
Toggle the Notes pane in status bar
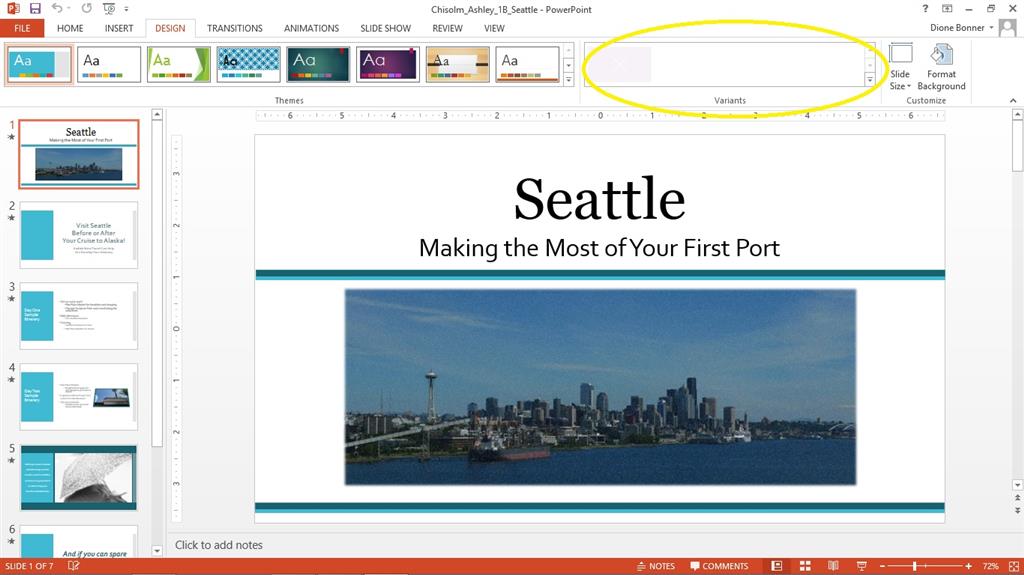656,566
